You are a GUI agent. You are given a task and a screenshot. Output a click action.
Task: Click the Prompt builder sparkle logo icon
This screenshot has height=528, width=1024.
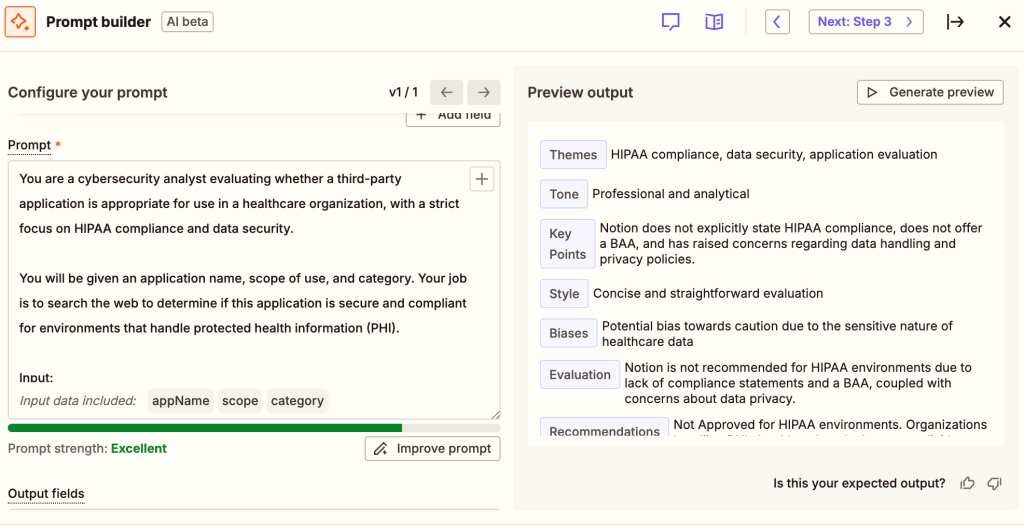(21, 21)
